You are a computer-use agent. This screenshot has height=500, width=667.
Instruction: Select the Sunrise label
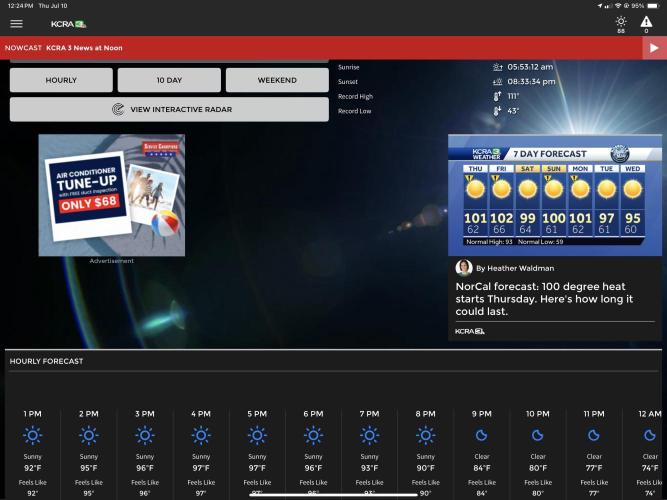[x=349, y=67]
